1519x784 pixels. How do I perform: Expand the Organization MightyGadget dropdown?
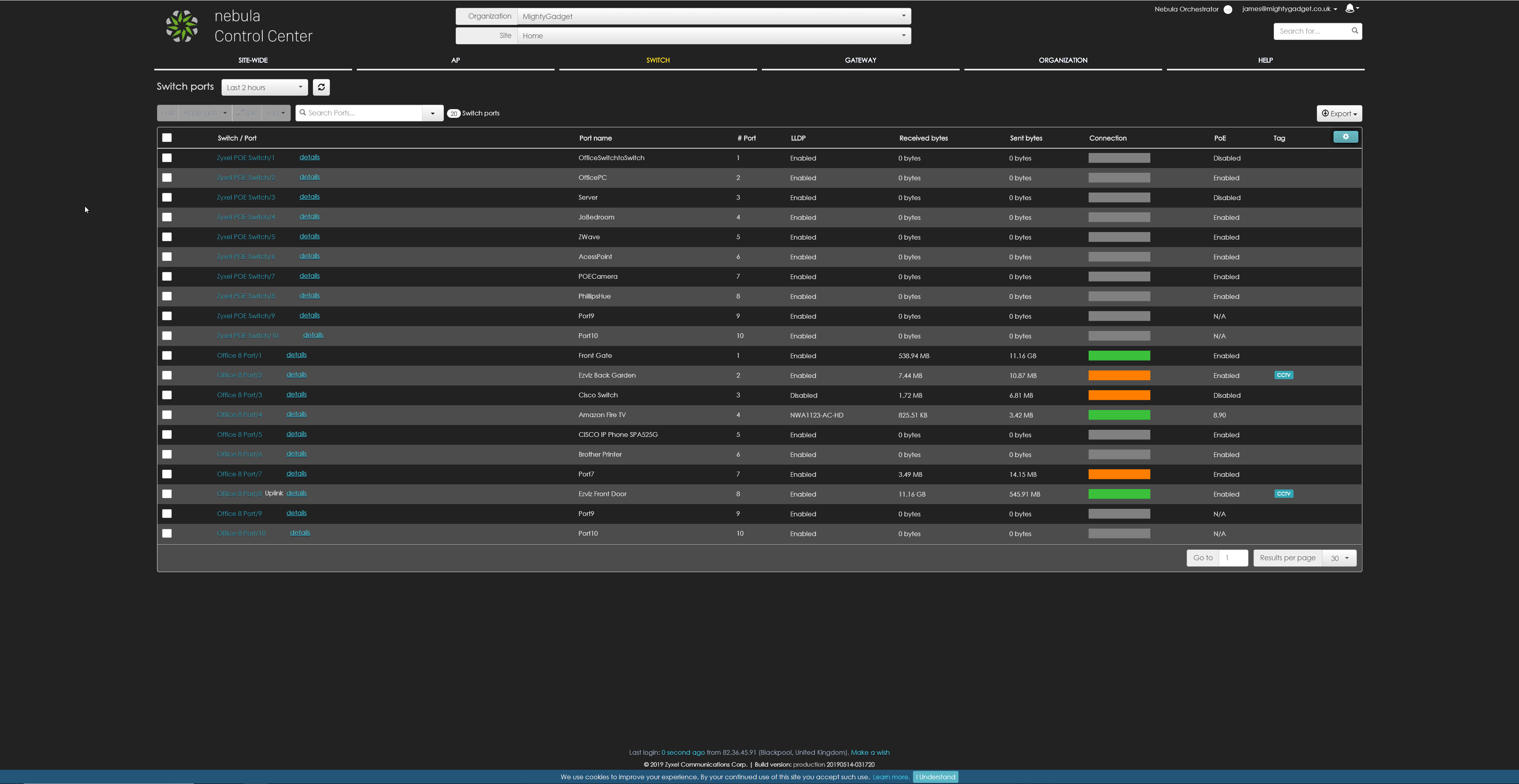pos(714,16)
